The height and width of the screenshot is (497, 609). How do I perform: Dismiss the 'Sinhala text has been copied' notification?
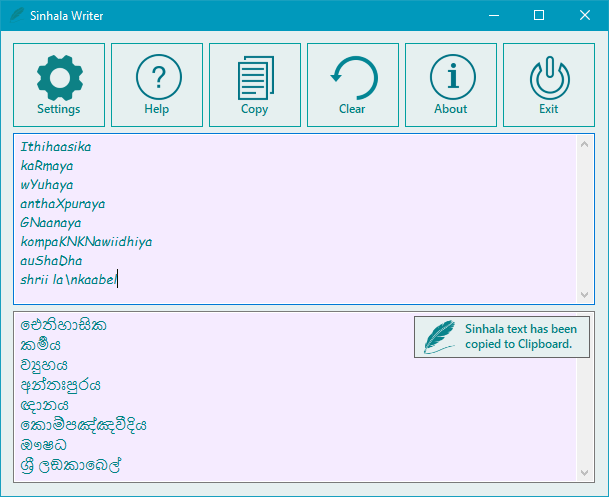(502, 337)
